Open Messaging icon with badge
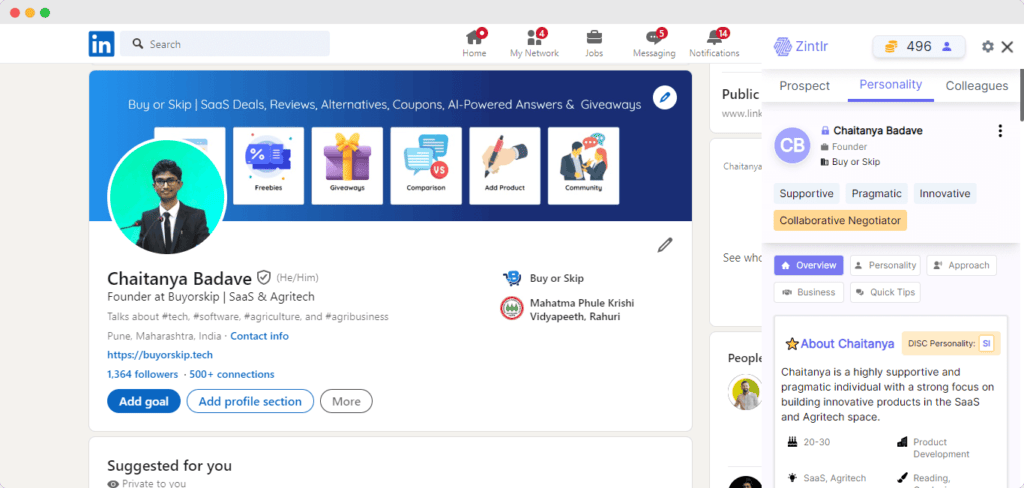Screen dimensions: 1024x488 654,38
